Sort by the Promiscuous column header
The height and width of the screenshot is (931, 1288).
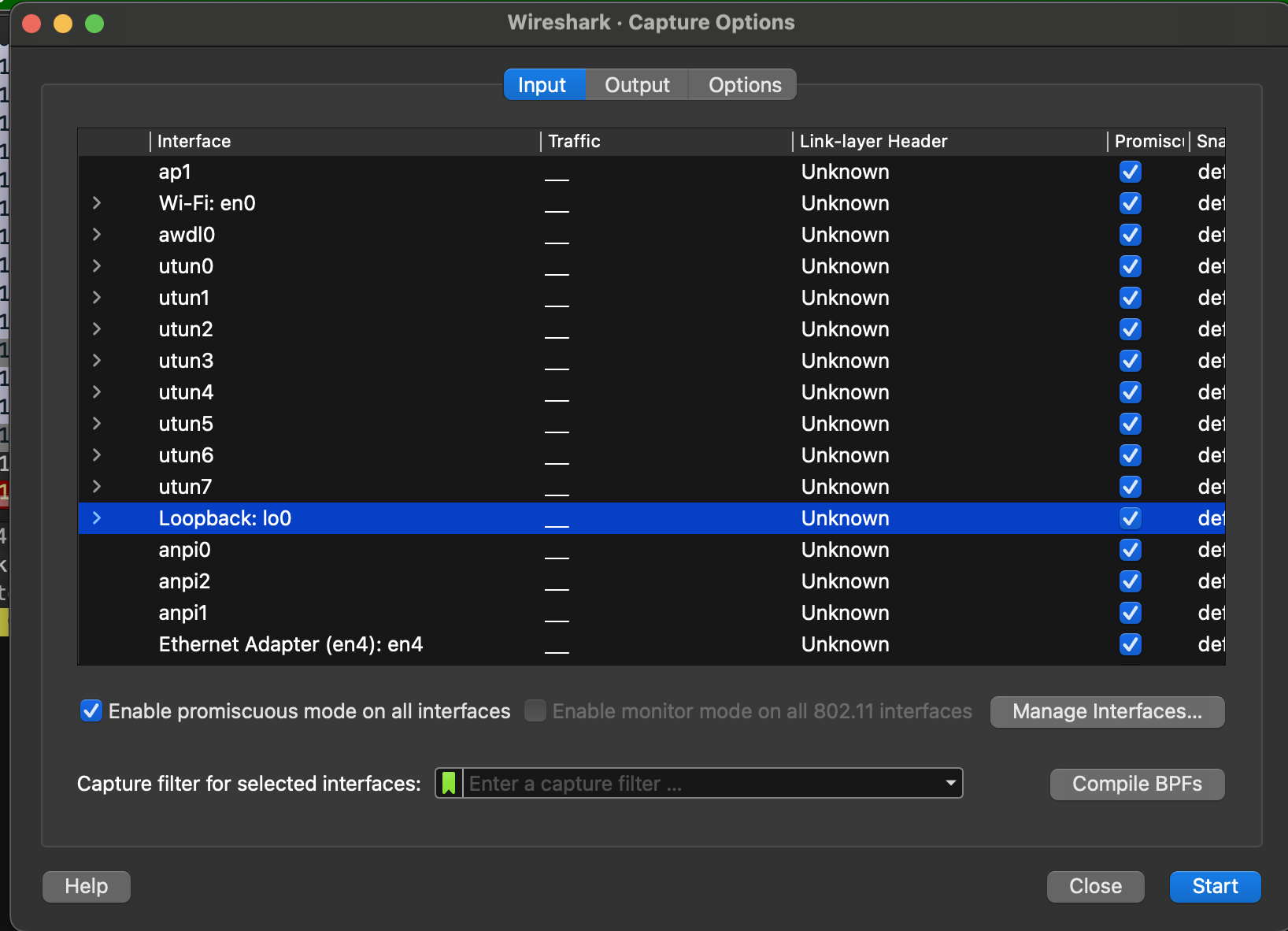pyautogui.click(x=1149, y=141)
